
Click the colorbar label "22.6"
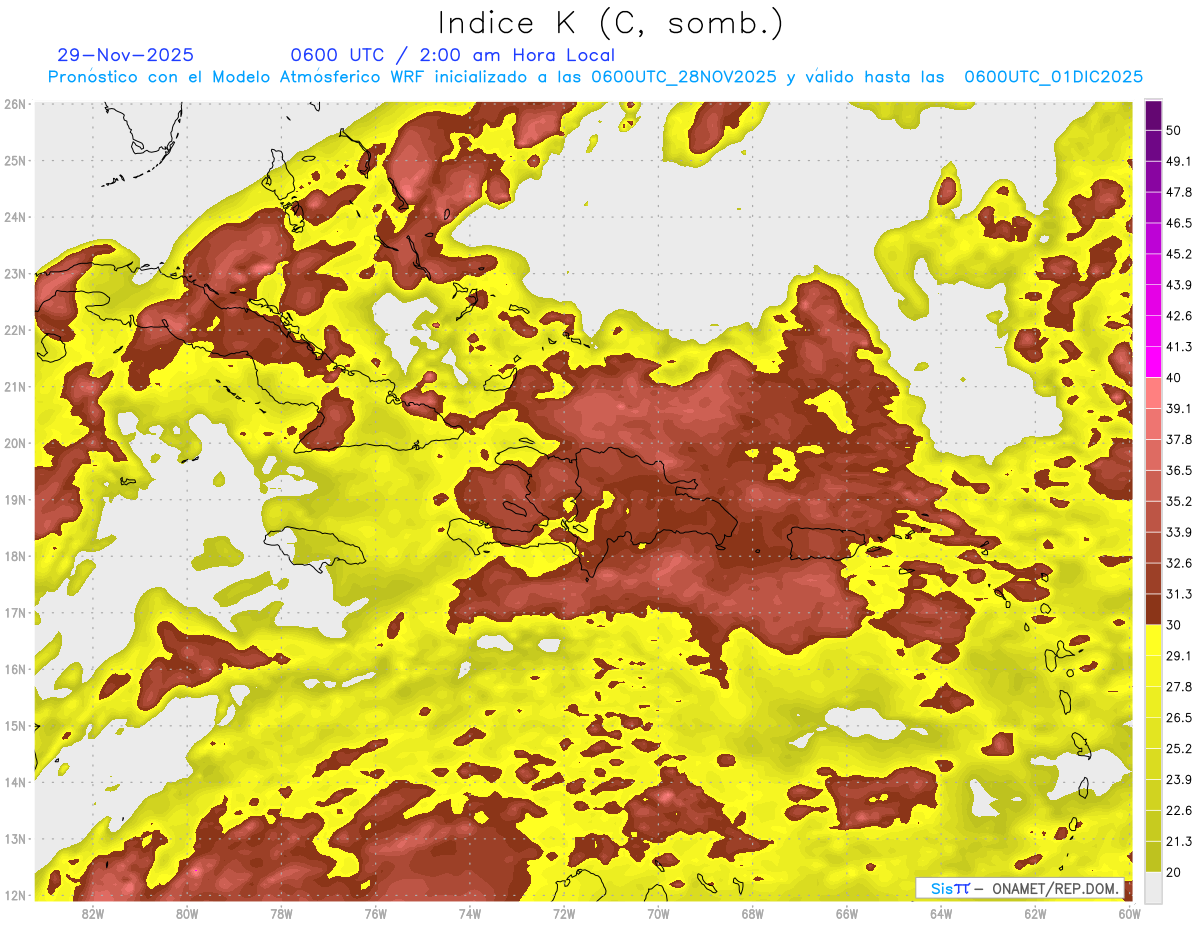(x=1179, y=810)
